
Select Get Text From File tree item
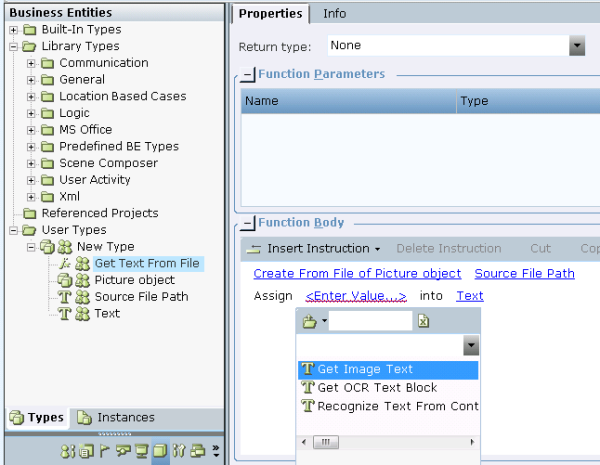tap(147, 264)
